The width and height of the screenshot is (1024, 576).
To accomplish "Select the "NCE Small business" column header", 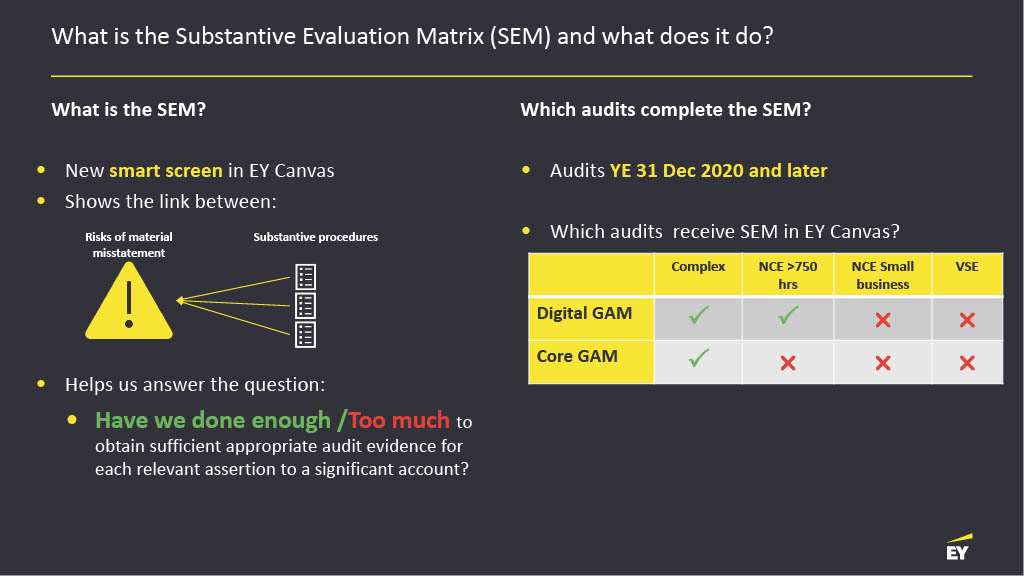I will click(x=883, y=275).
